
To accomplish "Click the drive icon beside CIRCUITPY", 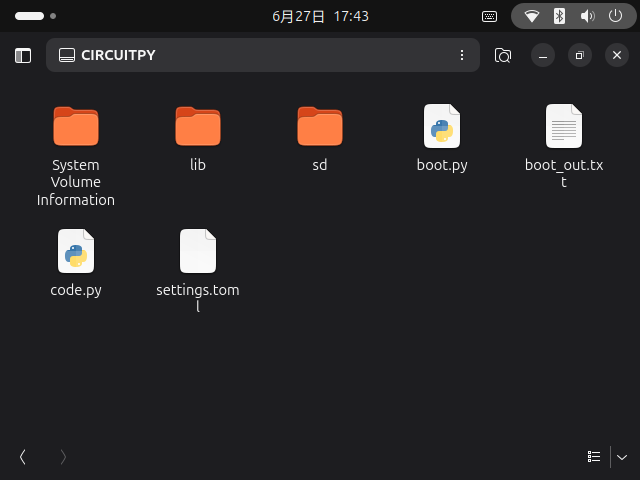I will coord(67,55).
